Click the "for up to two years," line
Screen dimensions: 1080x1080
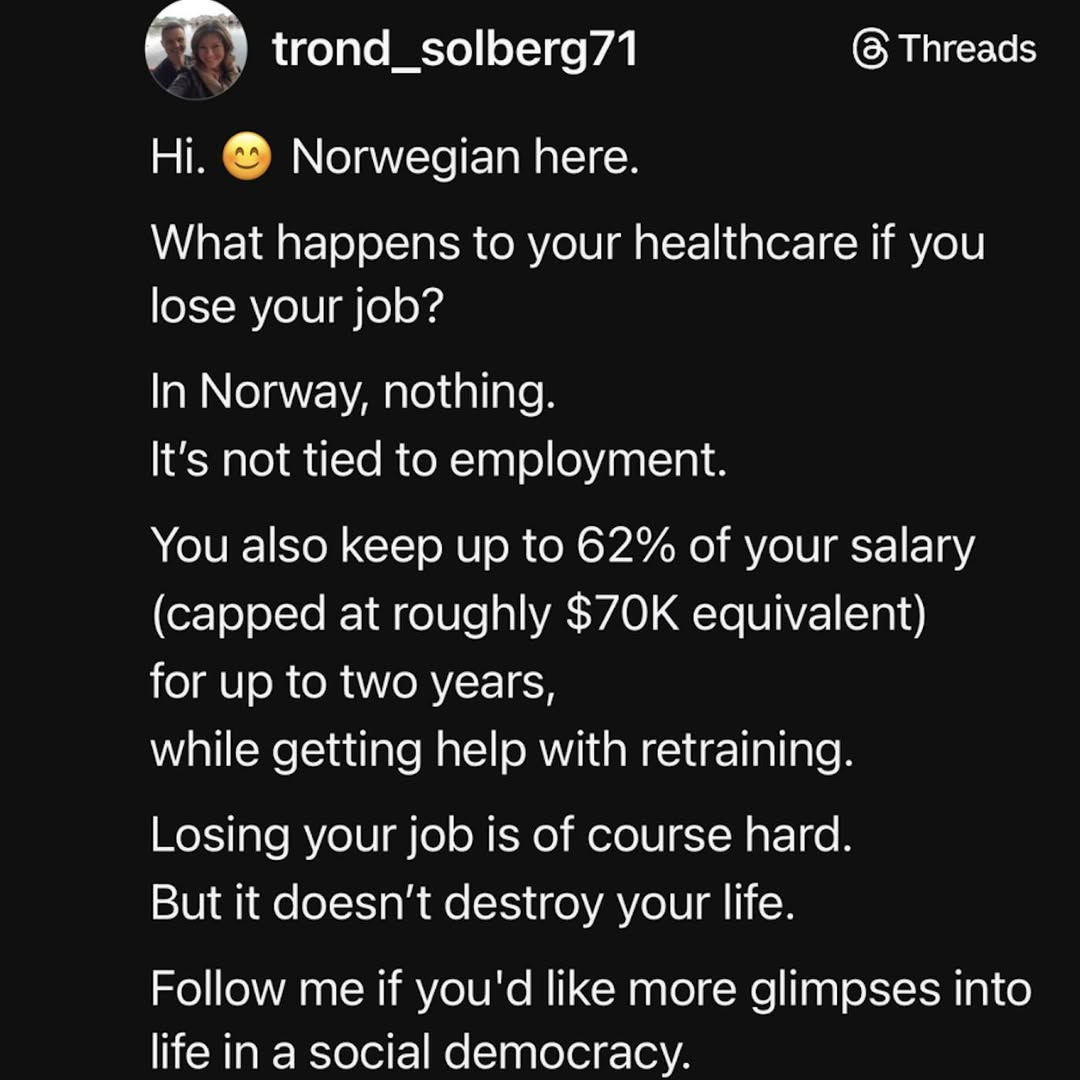coord(350,684)
